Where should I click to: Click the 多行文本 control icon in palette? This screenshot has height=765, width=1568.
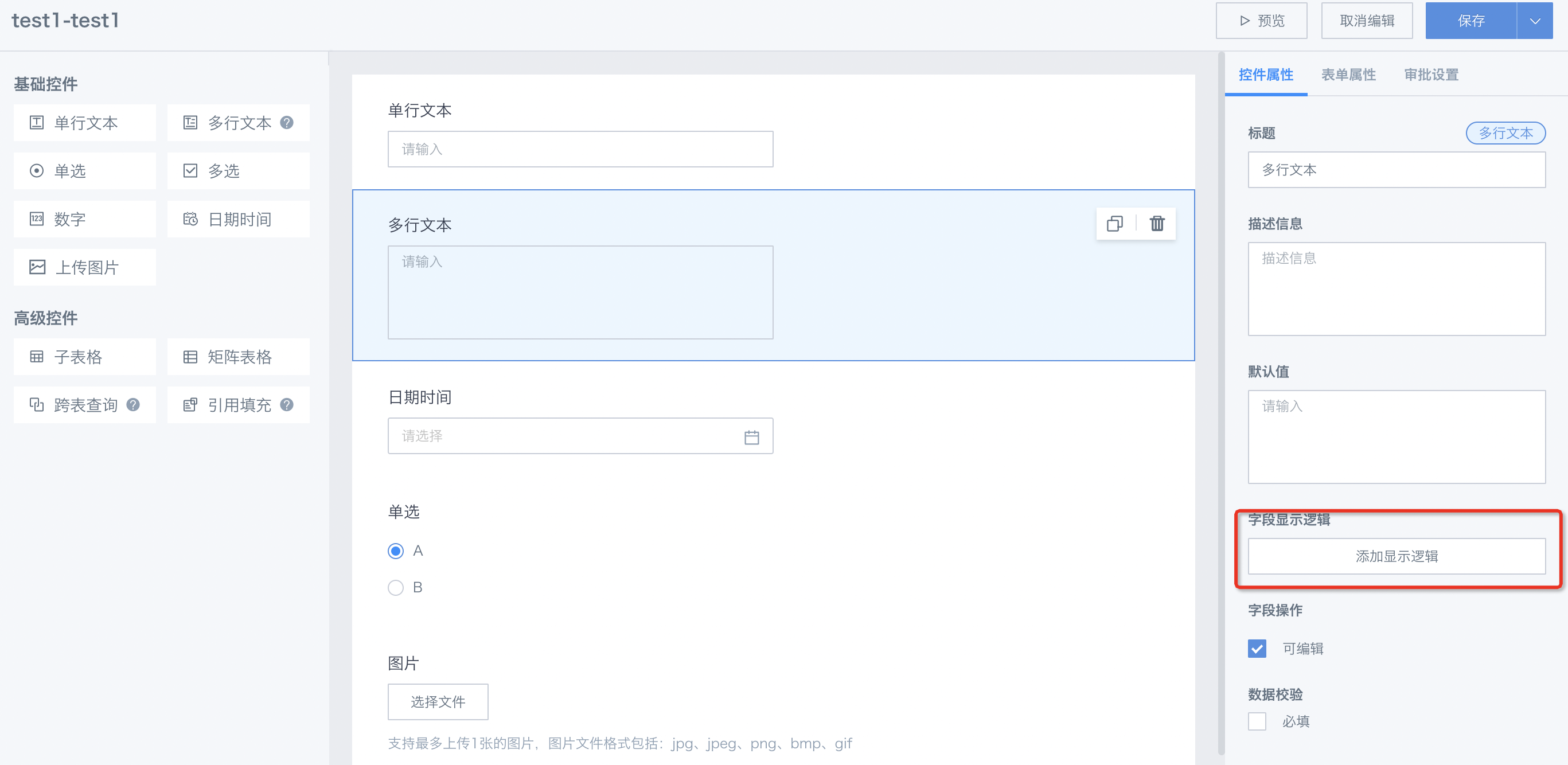(x=190, y=122)
